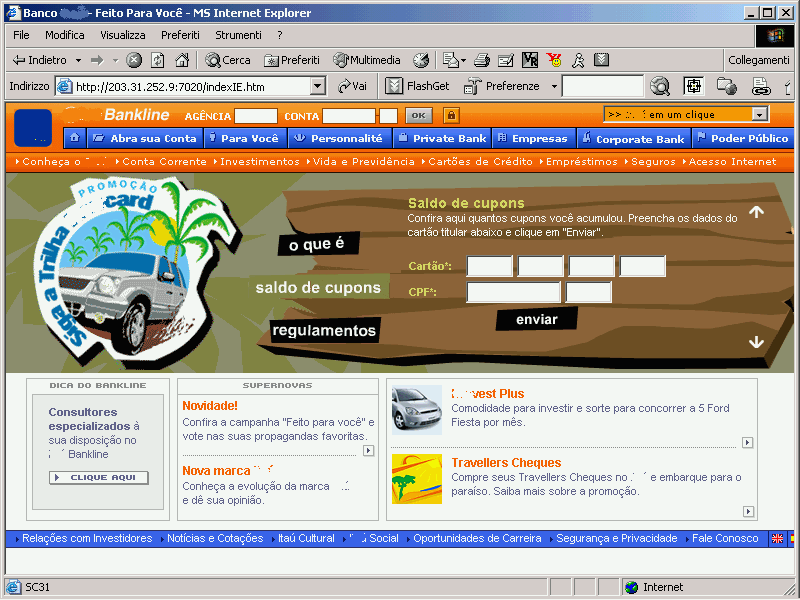Screen dimensions: 800x600
Task: Select the Abra sua Conta tab
Action: 145,138
